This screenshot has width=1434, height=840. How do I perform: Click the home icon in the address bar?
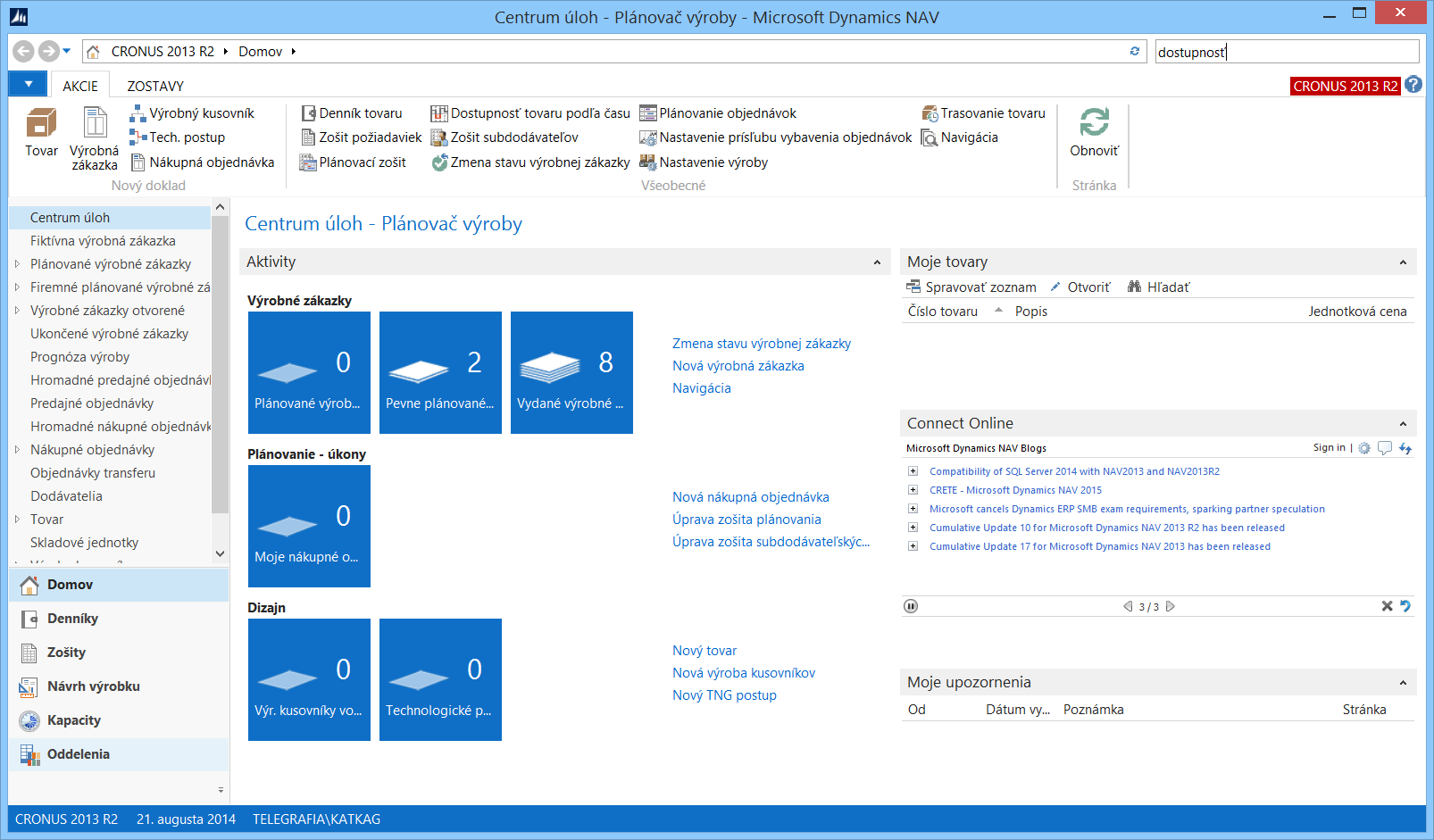pos(93,52)
